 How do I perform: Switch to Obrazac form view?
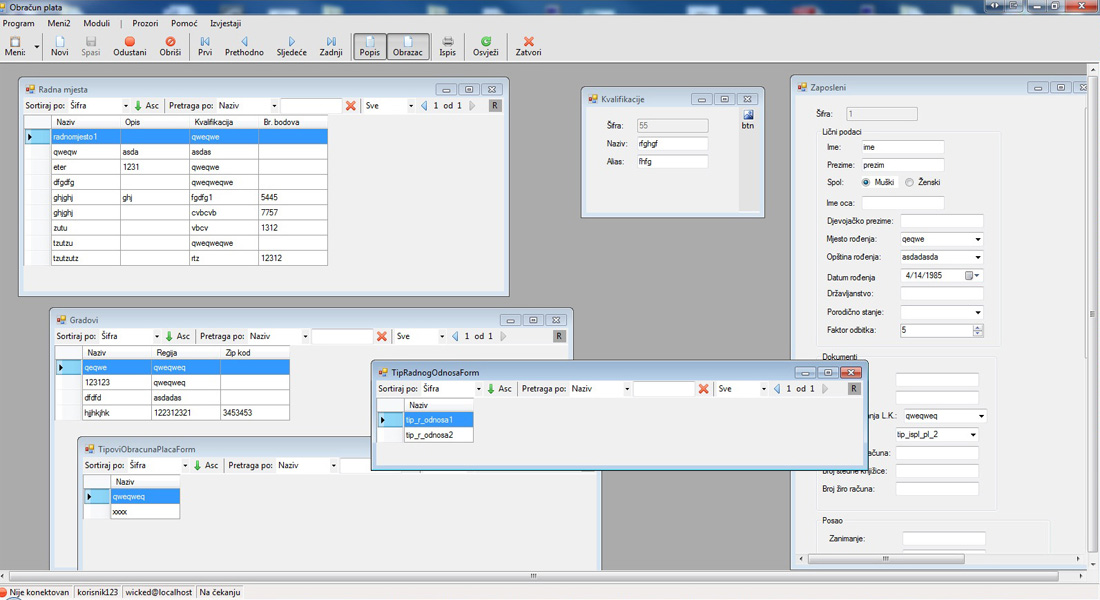(408, 46)
